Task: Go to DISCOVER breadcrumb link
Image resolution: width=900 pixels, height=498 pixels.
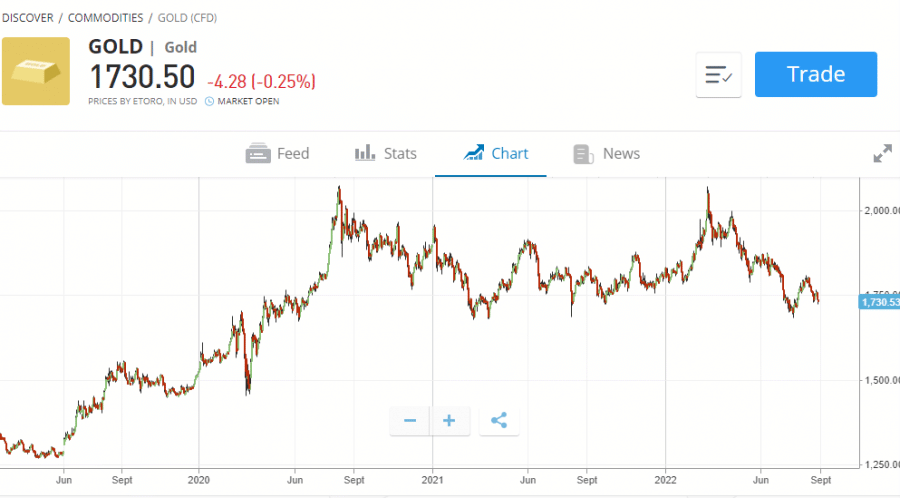Action: [27, 18]
